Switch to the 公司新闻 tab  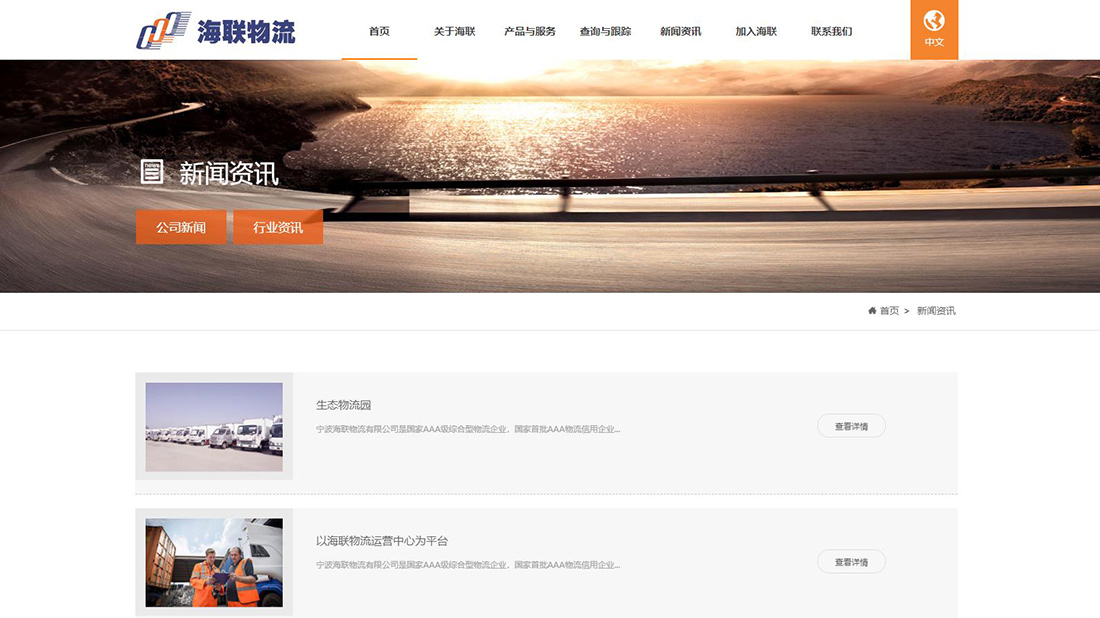click(181, 227)
